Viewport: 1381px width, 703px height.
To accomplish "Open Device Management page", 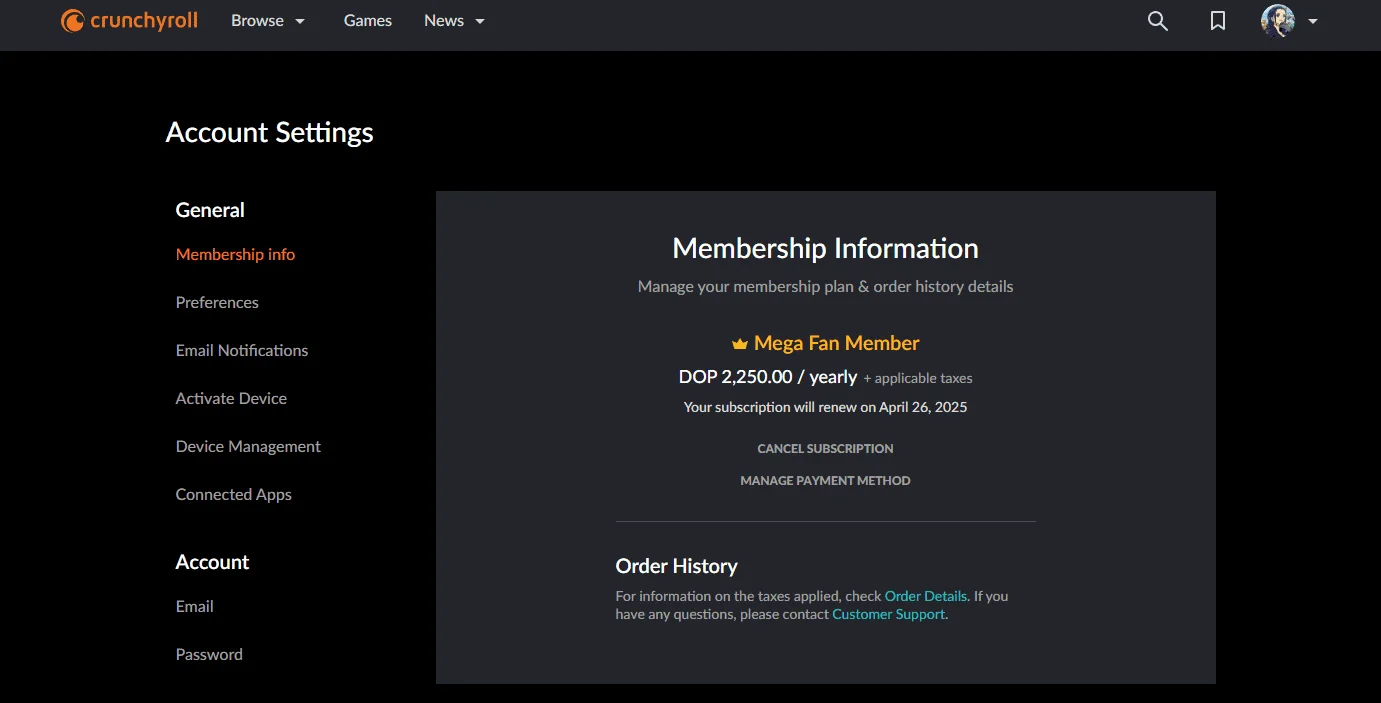I will pos(248,446).
